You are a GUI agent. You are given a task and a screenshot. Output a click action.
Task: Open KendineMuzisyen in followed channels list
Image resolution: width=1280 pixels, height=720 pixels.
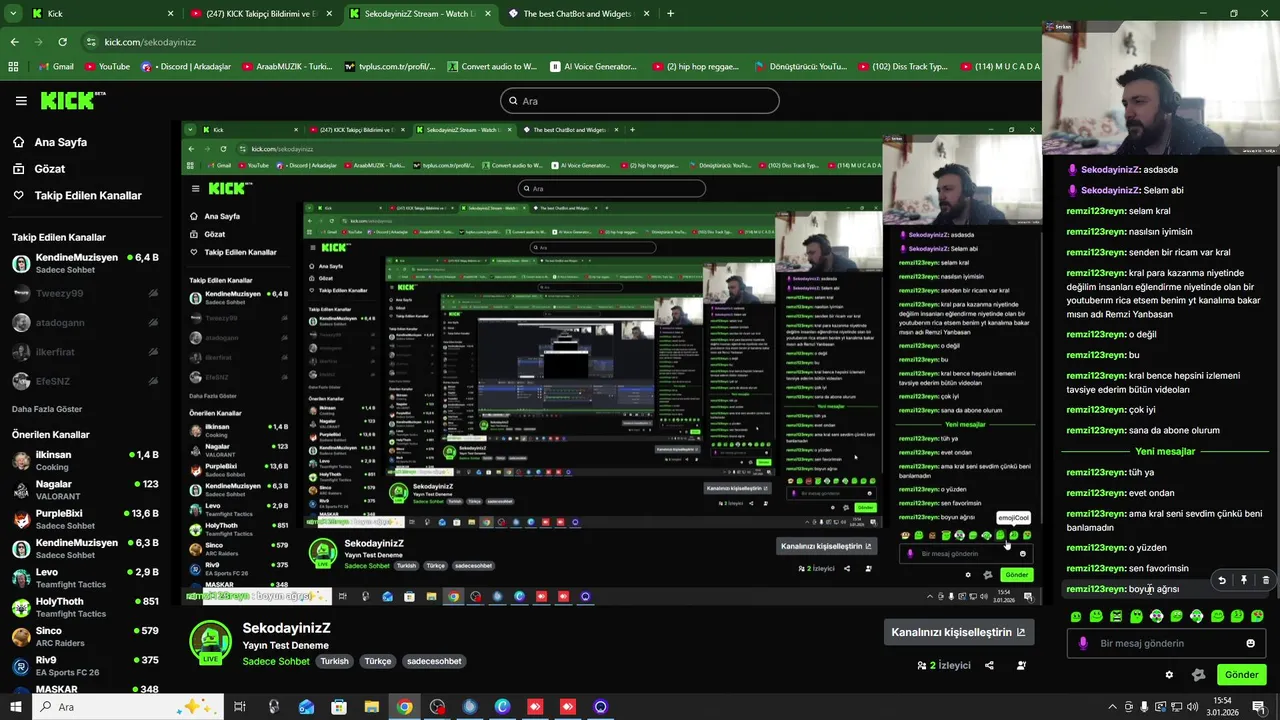(85, 263)
